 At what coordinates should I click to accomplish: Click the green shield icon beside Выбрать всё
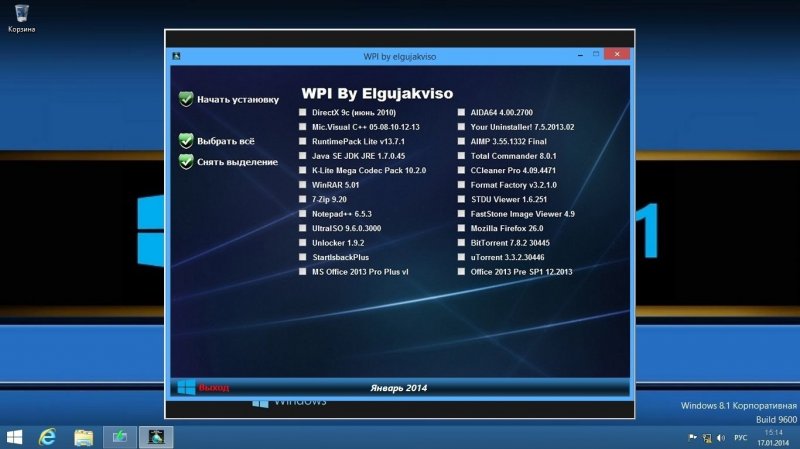point(186,141)
